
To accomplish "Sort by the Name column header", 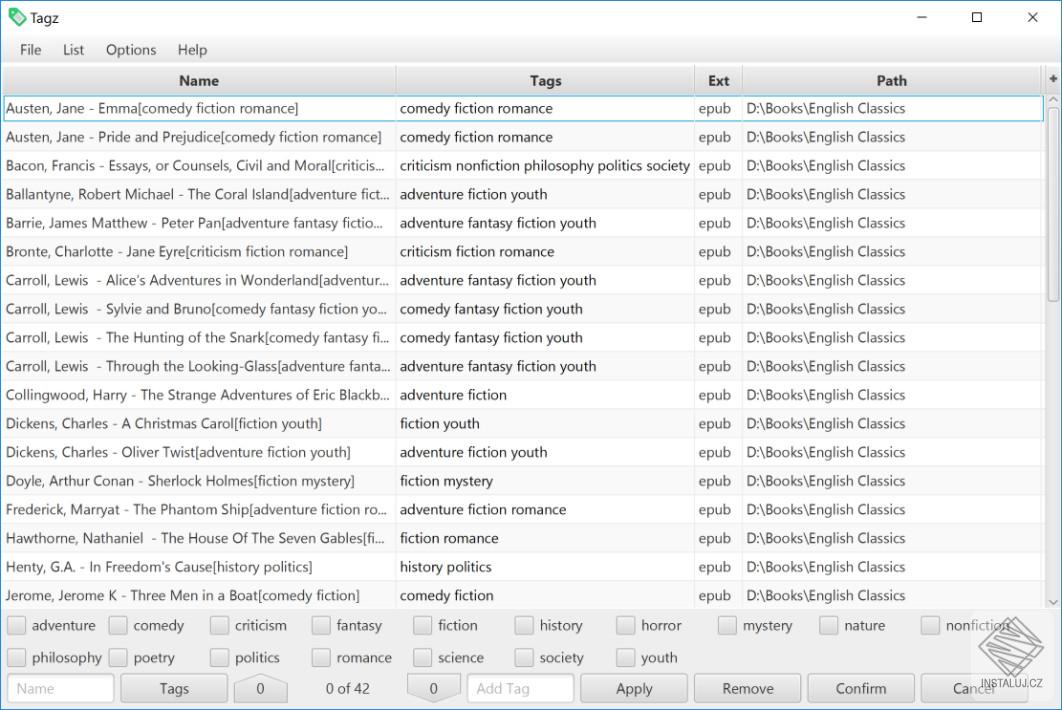I will click(199, 81).
